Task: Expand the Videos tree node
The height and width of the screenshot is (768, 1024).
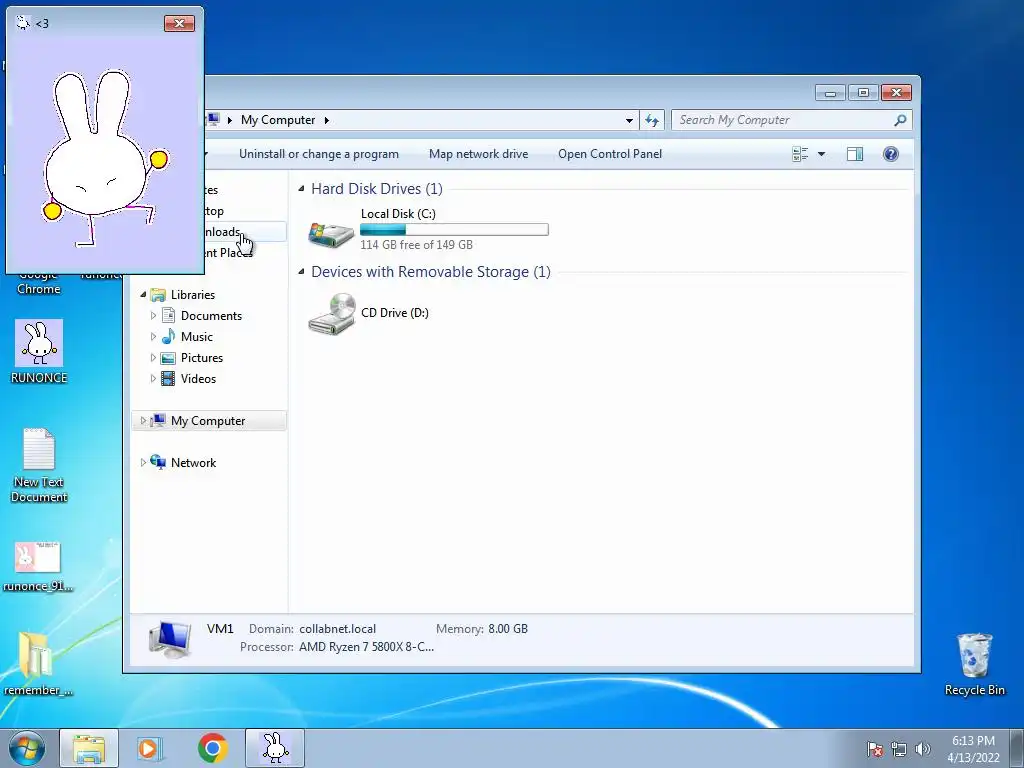Action: [x=153, y=379]
